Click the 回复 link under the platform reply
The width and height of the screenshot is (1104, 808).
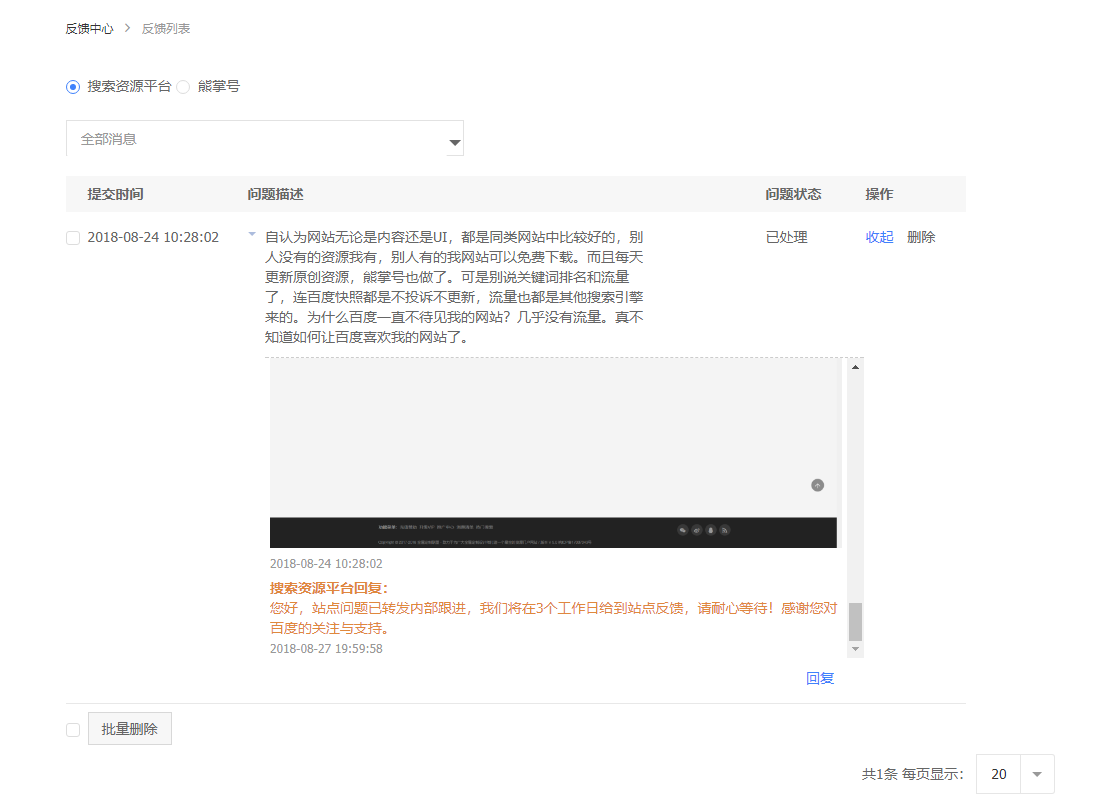pos(820,678)
